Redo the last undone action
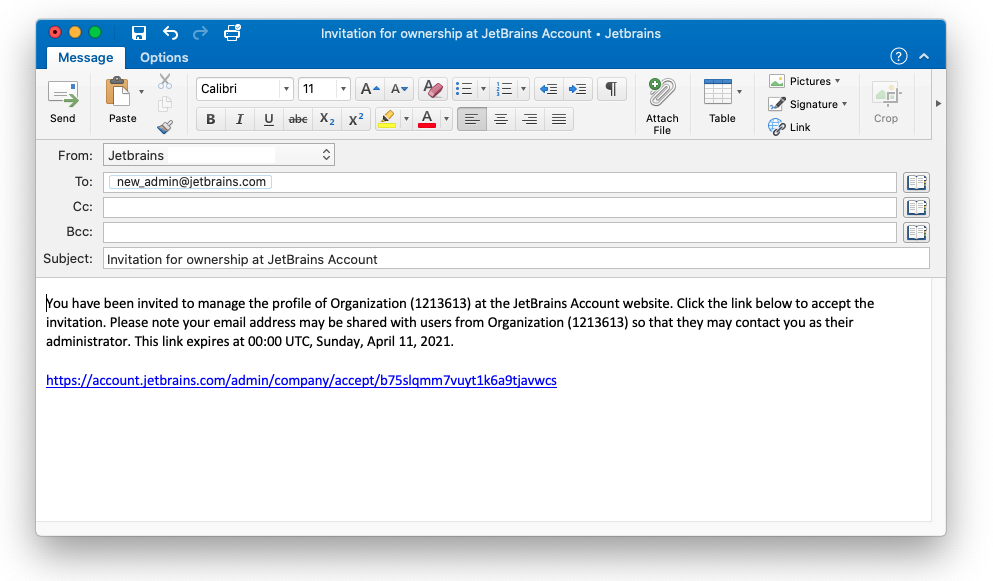Screen dimensions: 993x581 (200, 33)
